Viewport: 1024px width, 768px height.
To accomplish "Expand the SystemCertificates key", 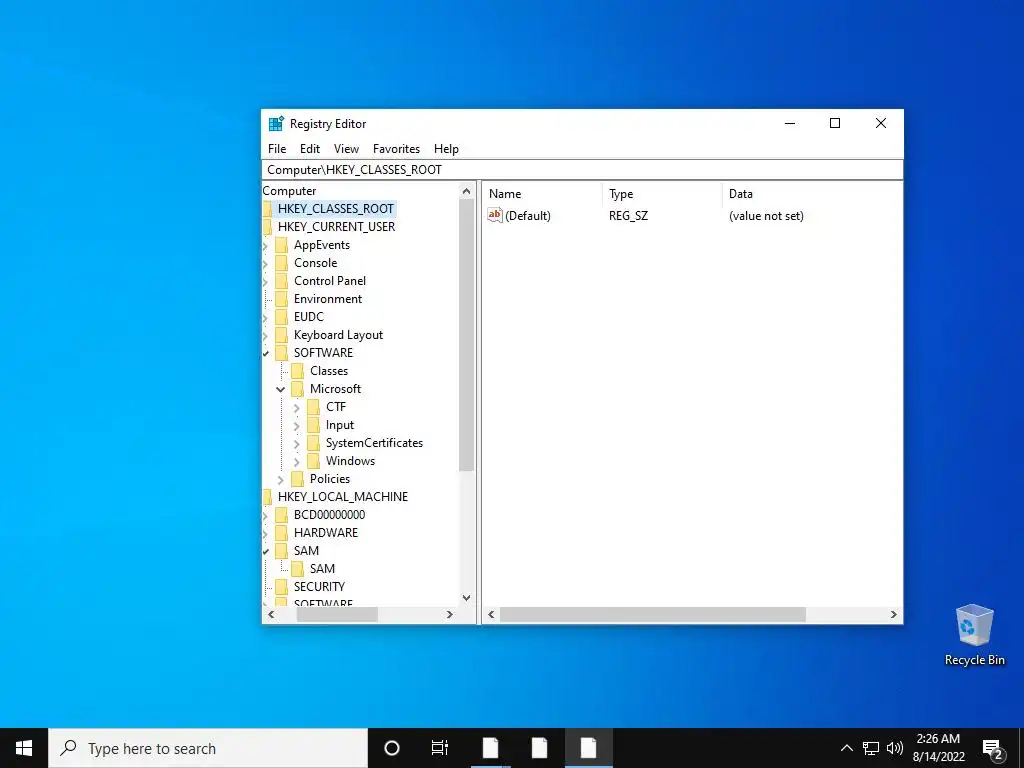I will (296, 443).
